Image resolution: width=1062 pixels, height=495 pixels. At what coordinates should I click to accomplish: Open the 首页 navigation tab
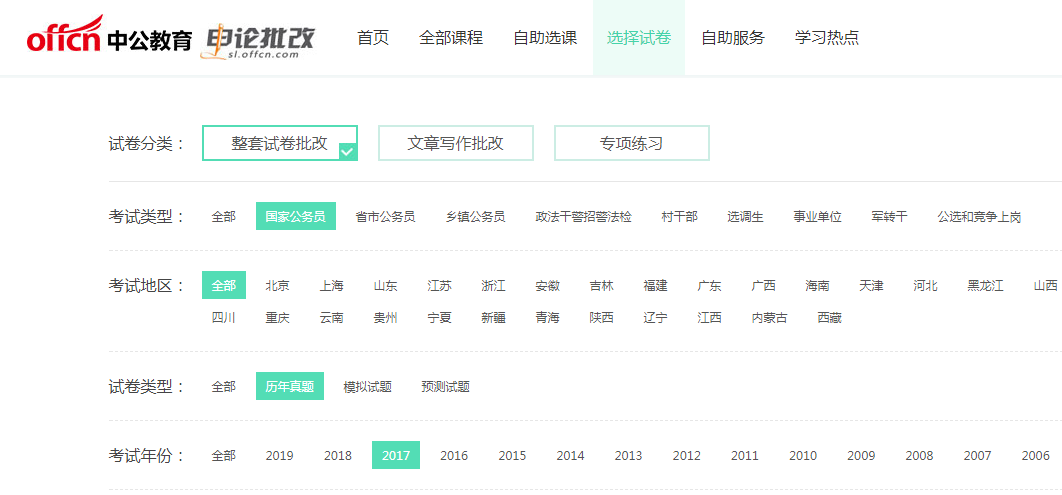373,38
